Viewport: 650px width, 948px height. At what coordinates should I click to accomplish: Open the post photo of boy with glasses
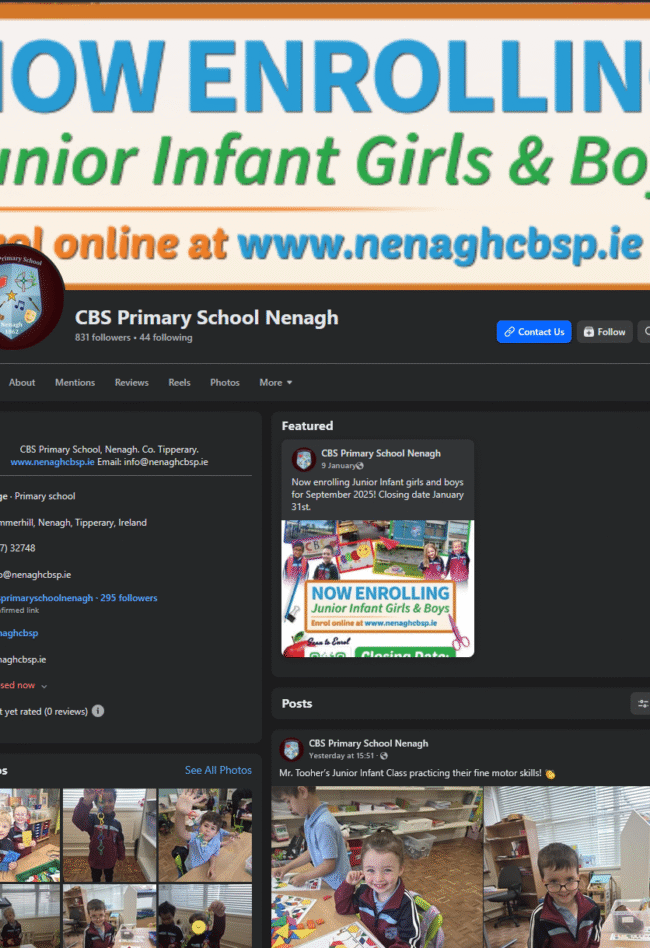tap(567, 867)
